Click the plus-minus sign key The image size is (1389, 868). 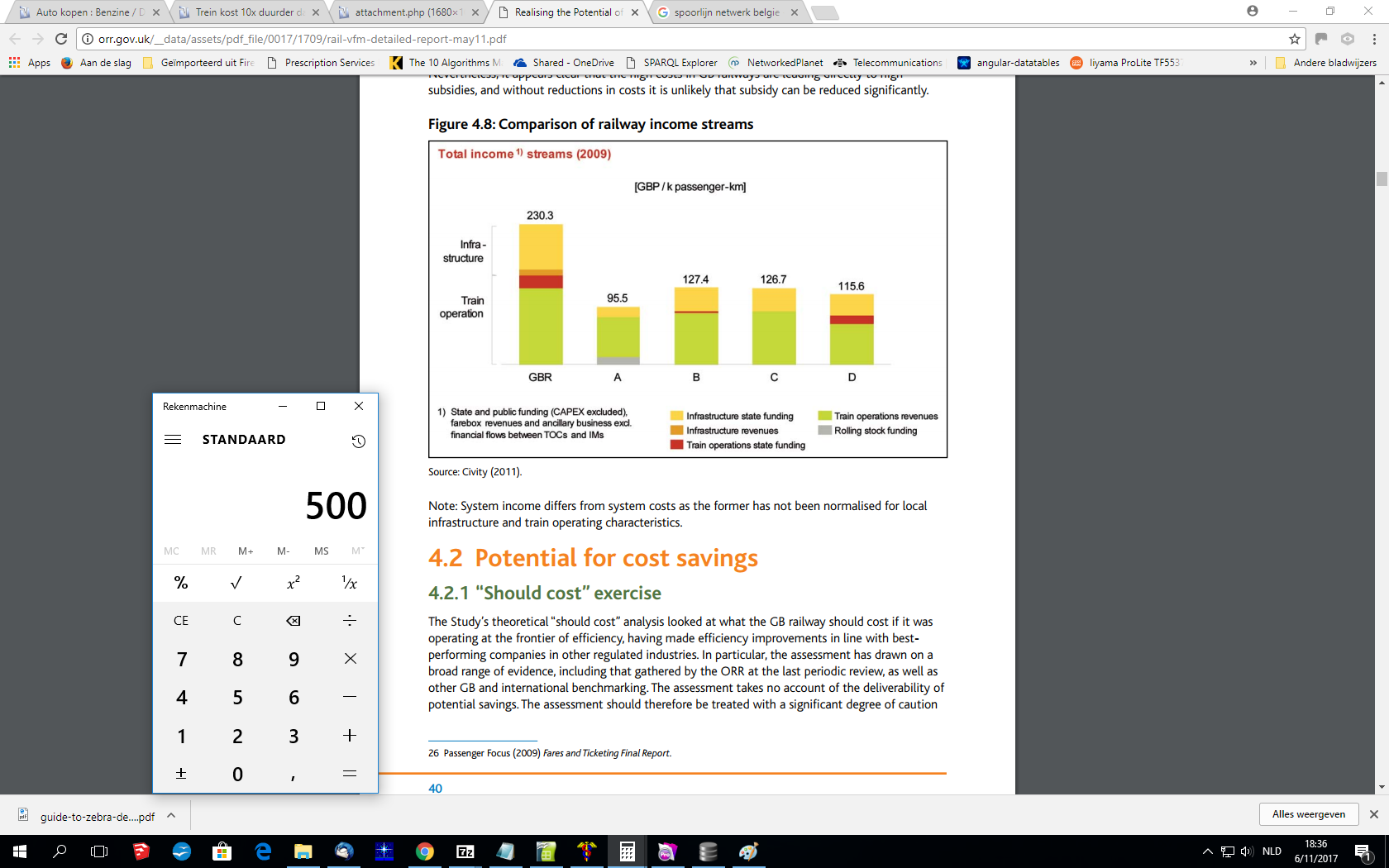(x=181, y=774)
